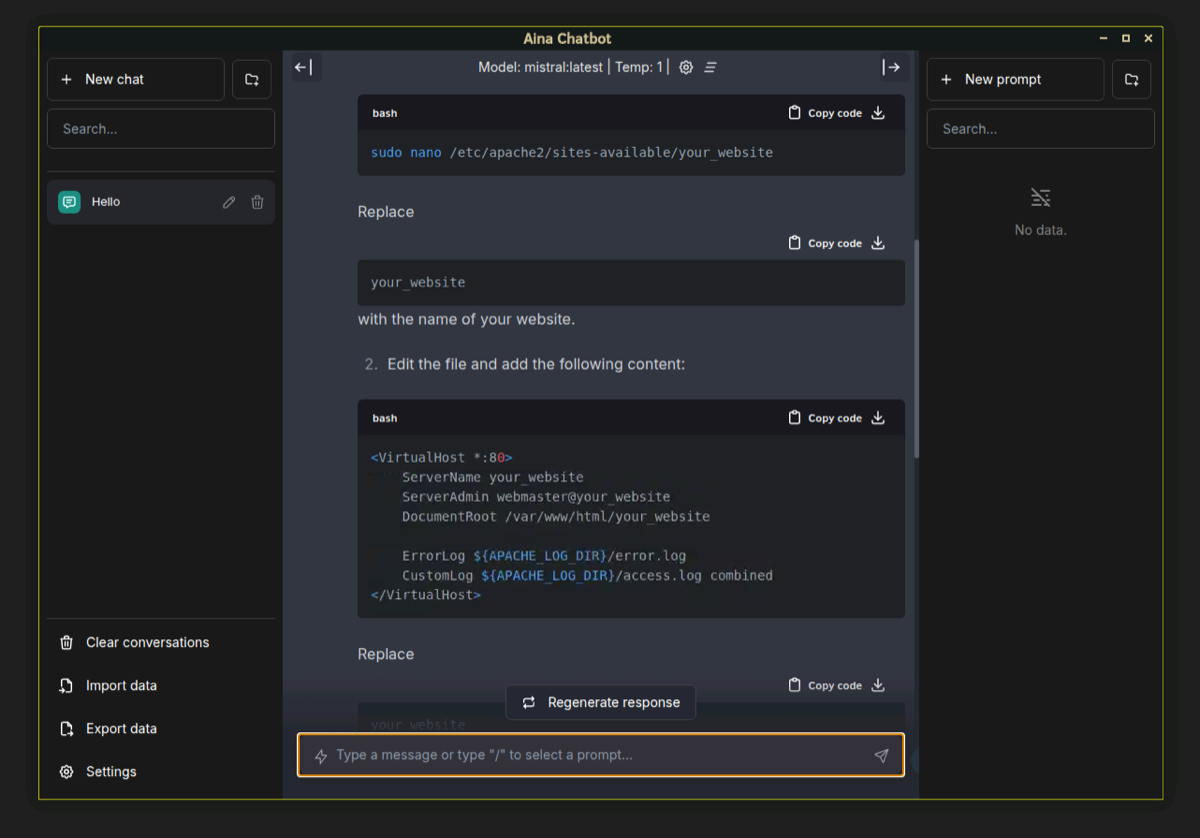Select Export data option
The image size is (1200, 838).
[x=121, y=729]
